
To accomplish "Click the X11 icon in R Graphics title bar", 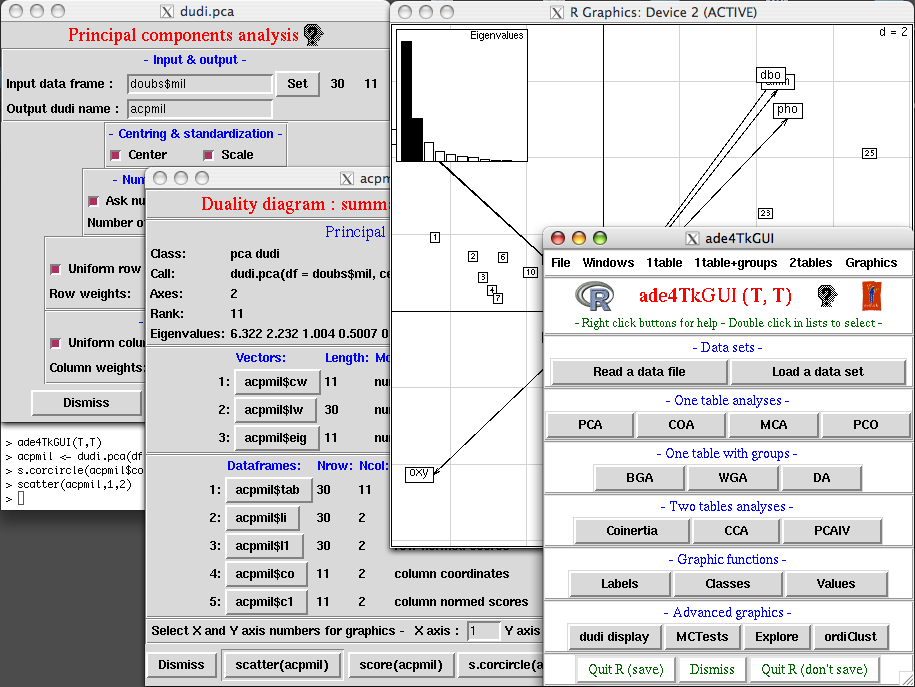I will [557, 12].
